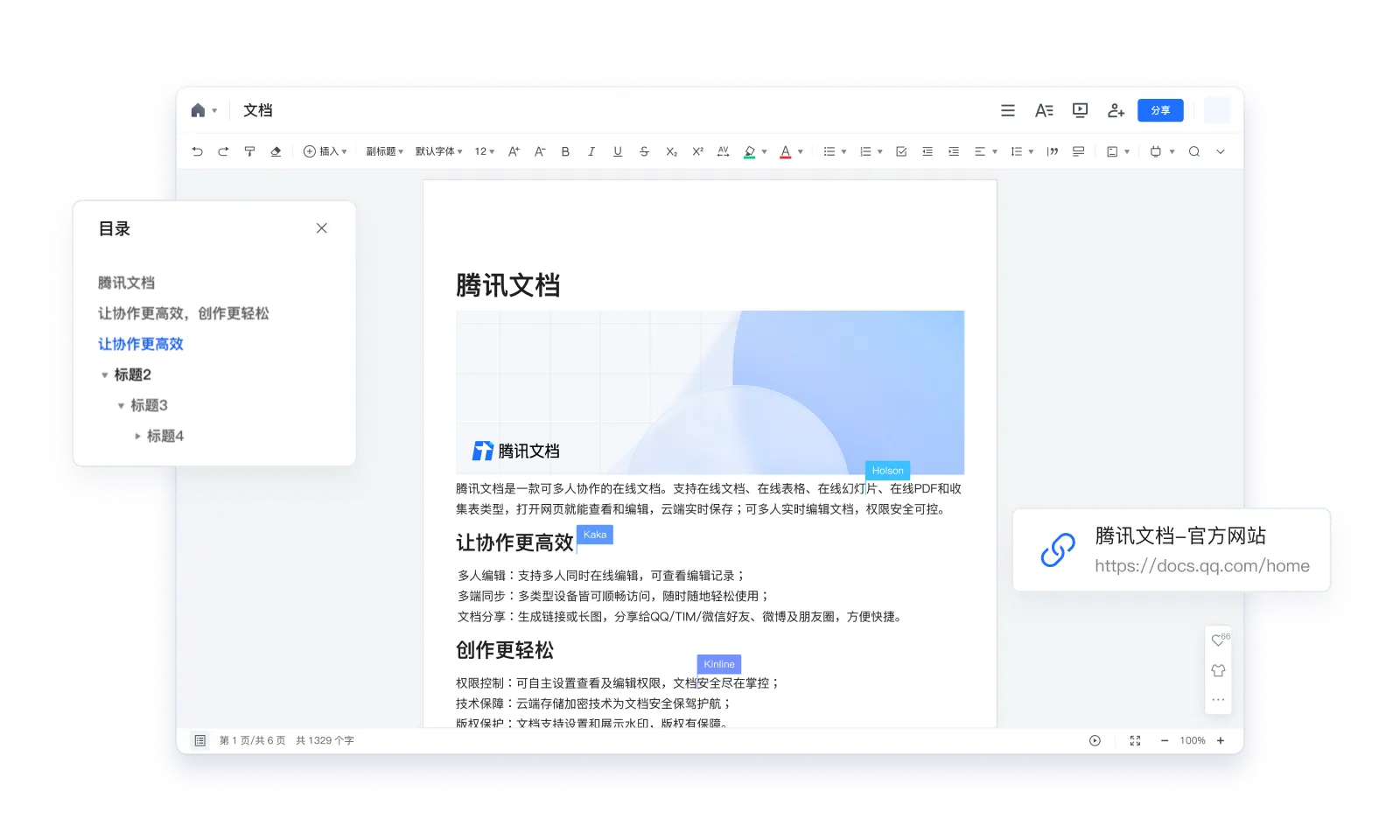The height and width of the screenshot is (840, 1400).
Task: Select 让协作更高效,创作更轻松 outline entry
Action: point(184,313)
